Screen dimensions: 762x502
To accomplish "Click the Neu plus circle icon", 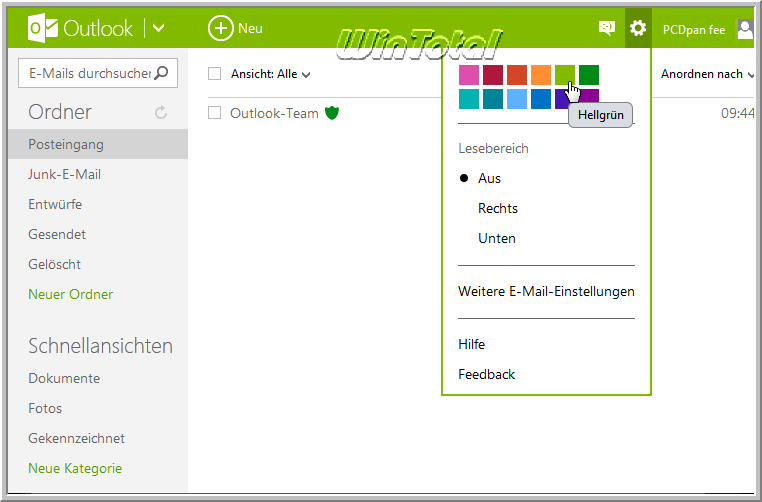I will 221,28.
